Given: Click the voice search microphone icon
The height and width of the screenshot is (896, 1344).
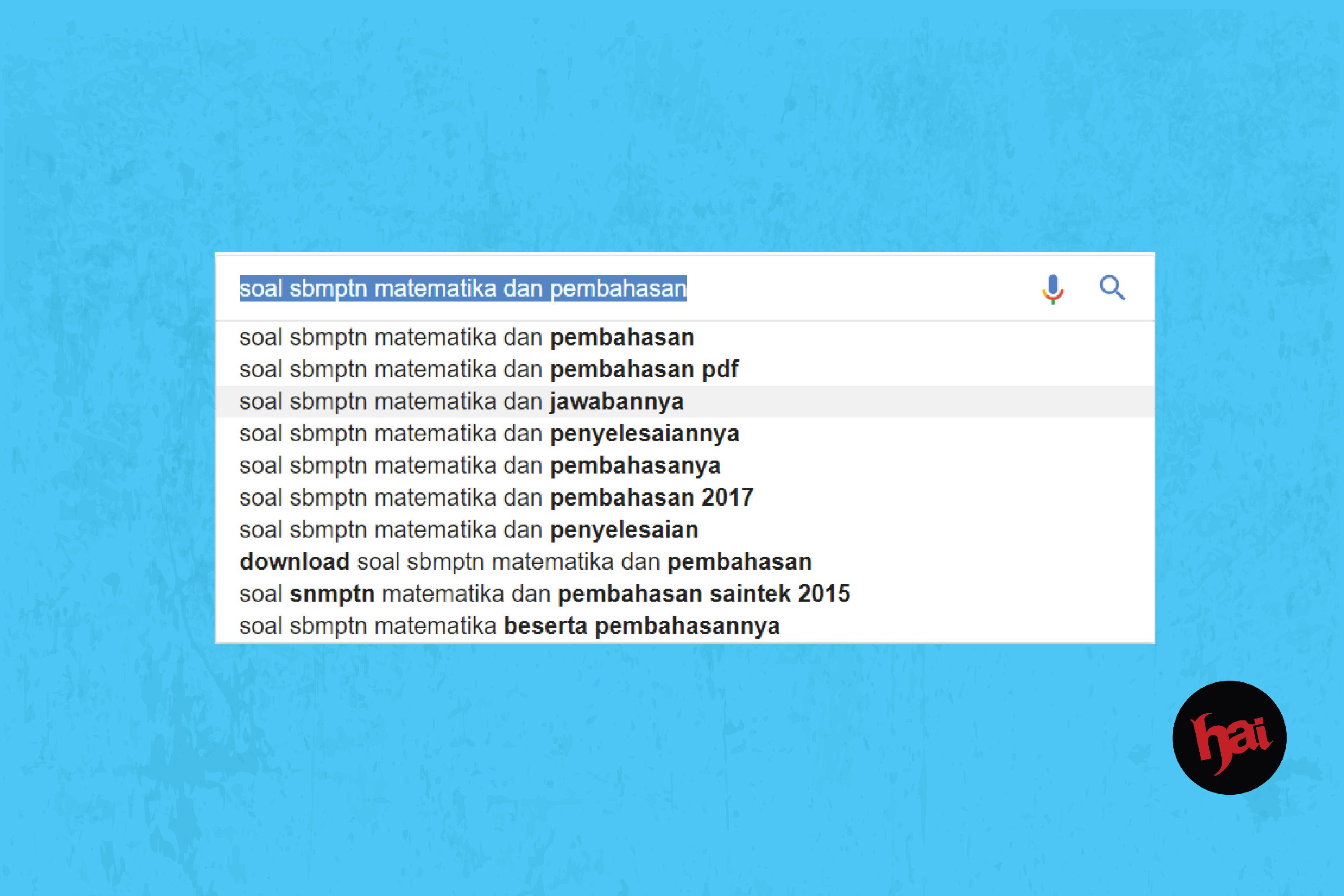Looking at the screenshot, I should tap(1052, 289).
